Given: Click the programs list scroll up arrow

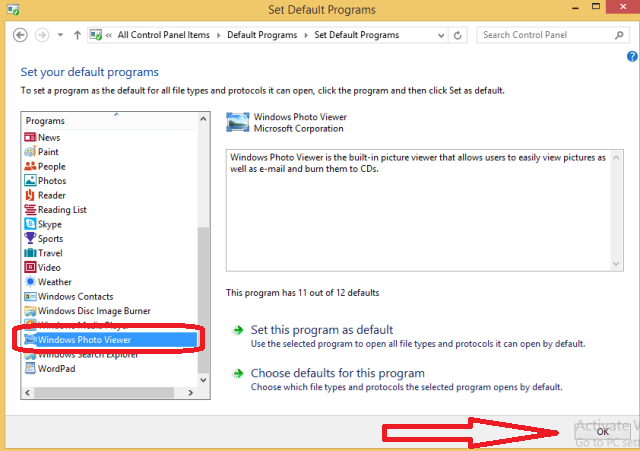Looking at the screenshot, I should 203,119.
